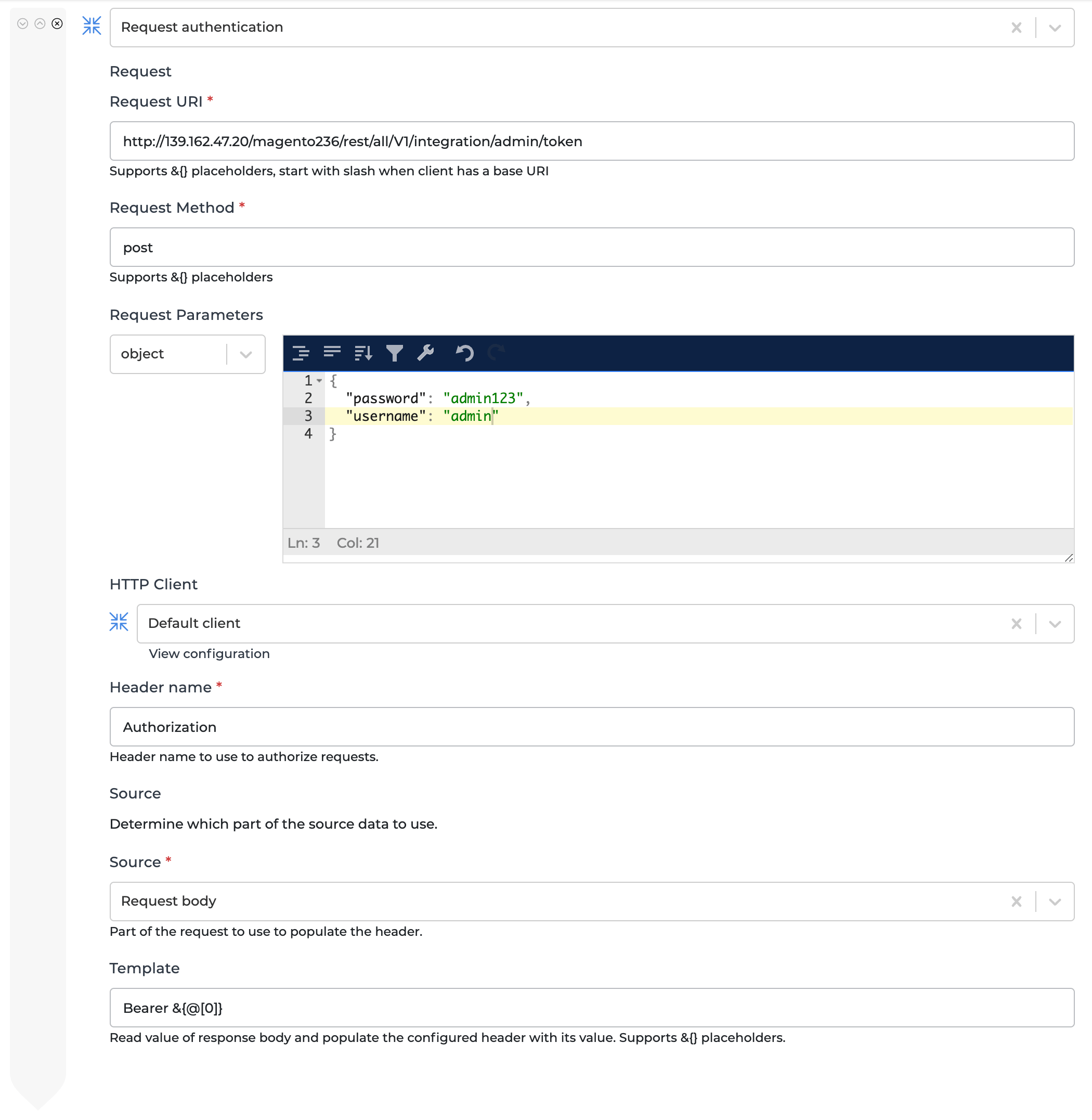1092x1120 pixels.
Task: Clear the Request authentication selection
Action: (x=1016, y=28)
